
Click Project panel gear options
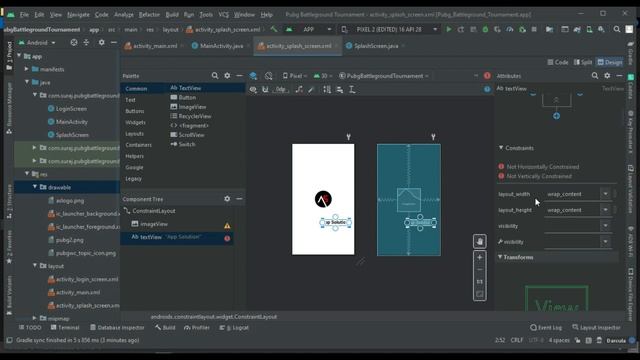tap(101, 42)
